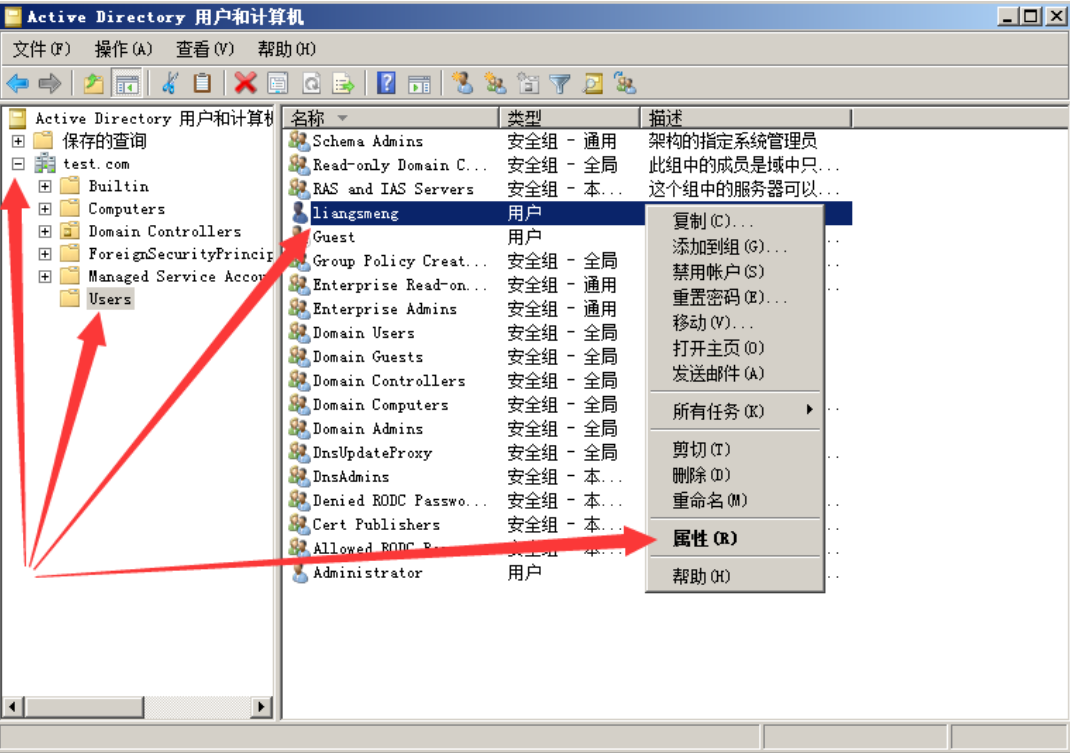Click the Properties toolbar icon
The width and height of the screenshot is (1070, 753).
(278, 84)
